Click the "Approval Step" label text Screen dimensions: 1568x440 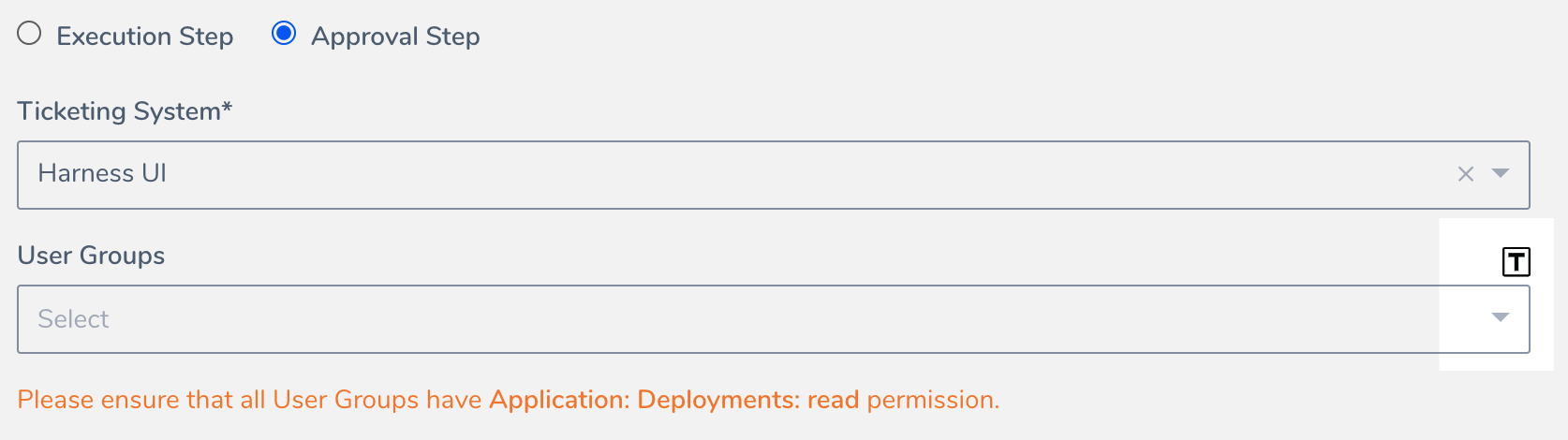point(395,37)
